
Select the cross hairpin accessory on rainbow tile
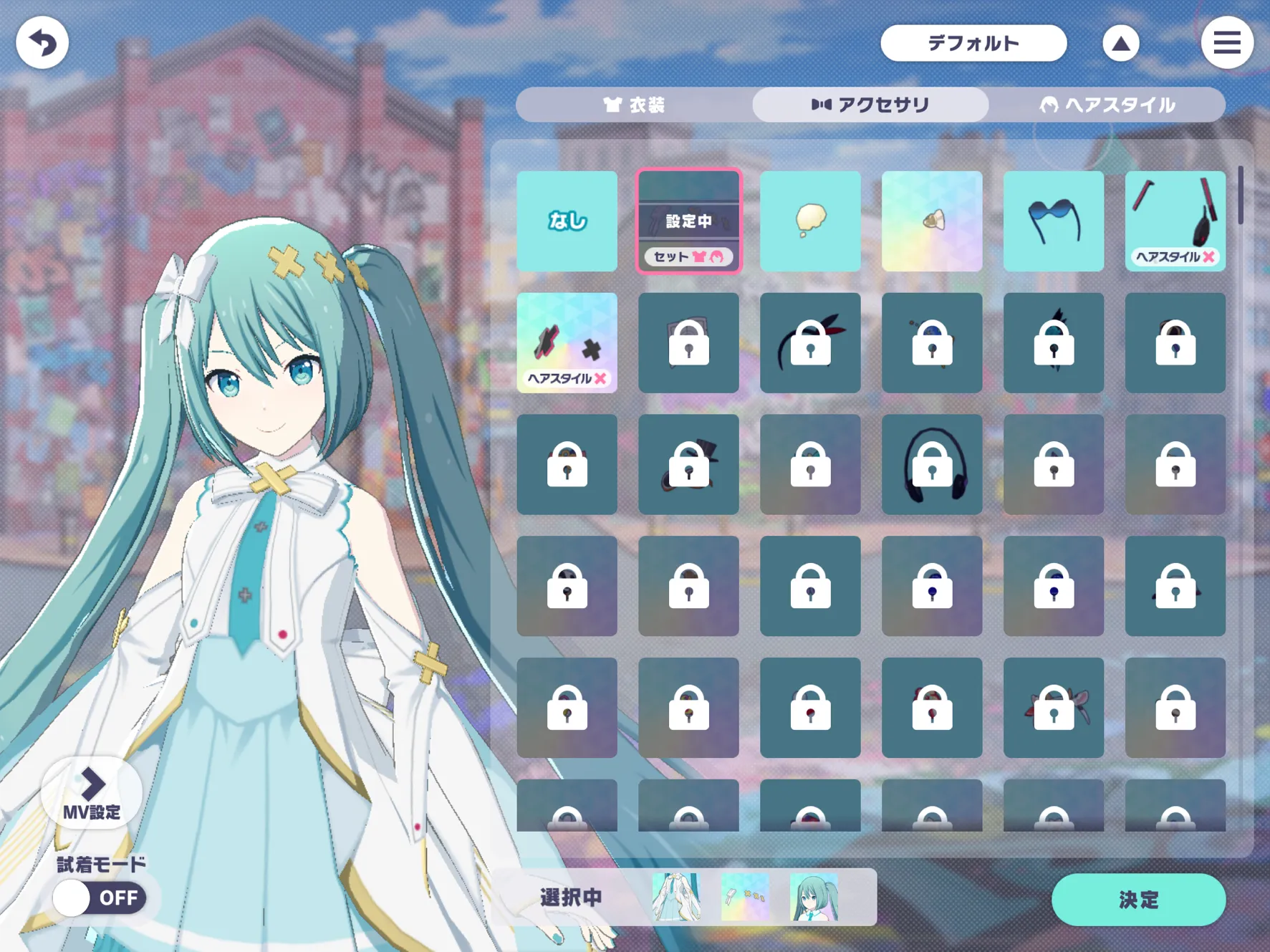[567, 343]
